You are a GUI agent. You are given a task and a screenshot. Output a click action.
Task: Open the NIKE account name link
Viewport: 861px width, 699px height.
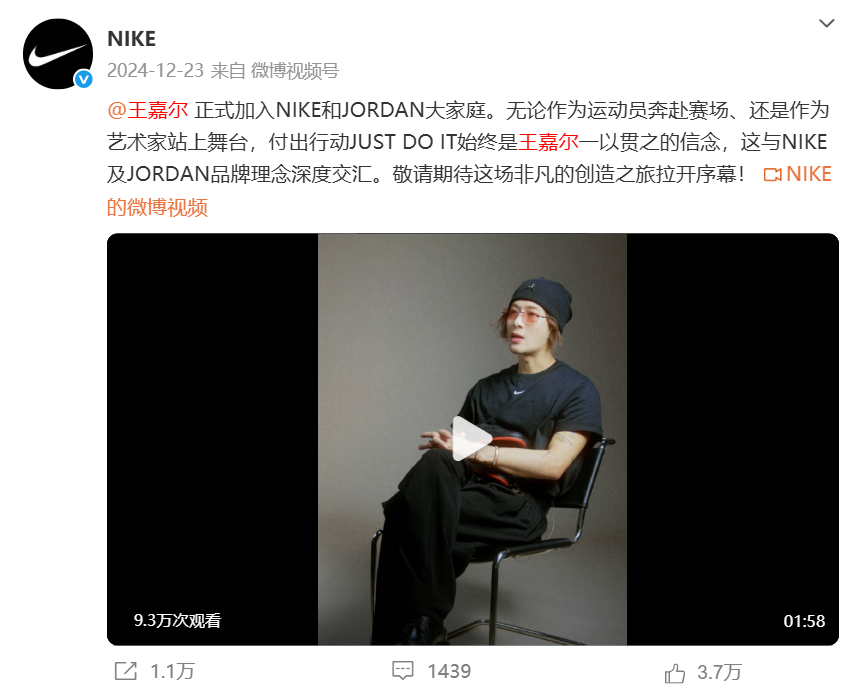pyautogui.click(x=132, y=39)
